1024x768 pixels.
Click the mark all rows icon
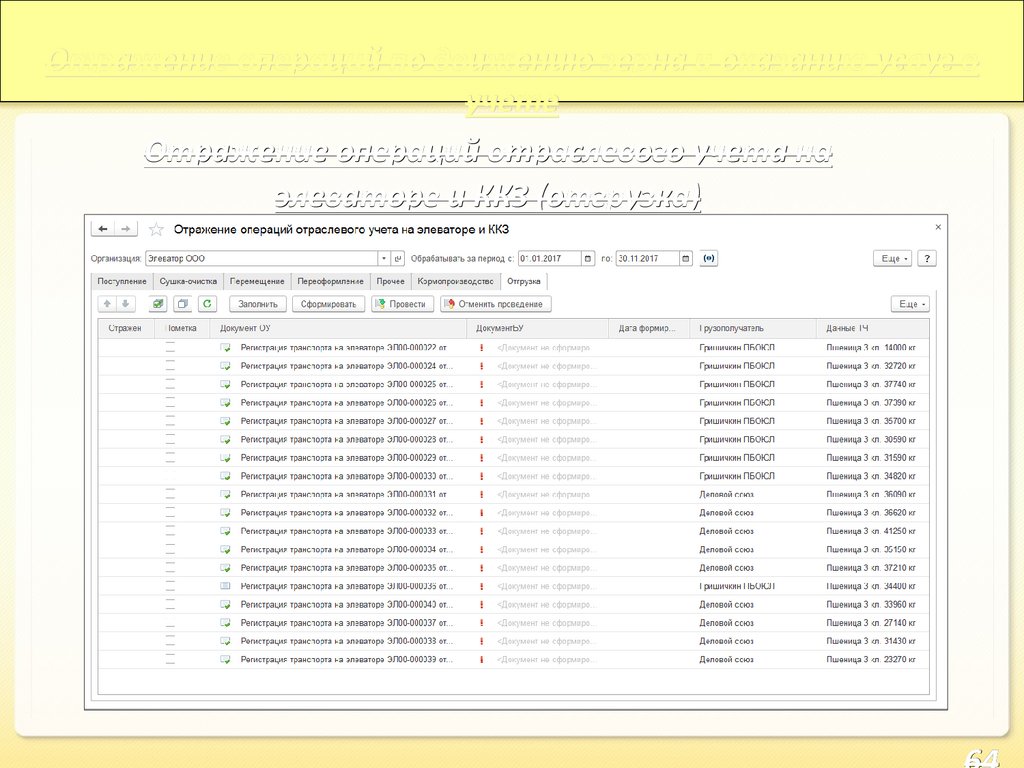tap(157, 304)
